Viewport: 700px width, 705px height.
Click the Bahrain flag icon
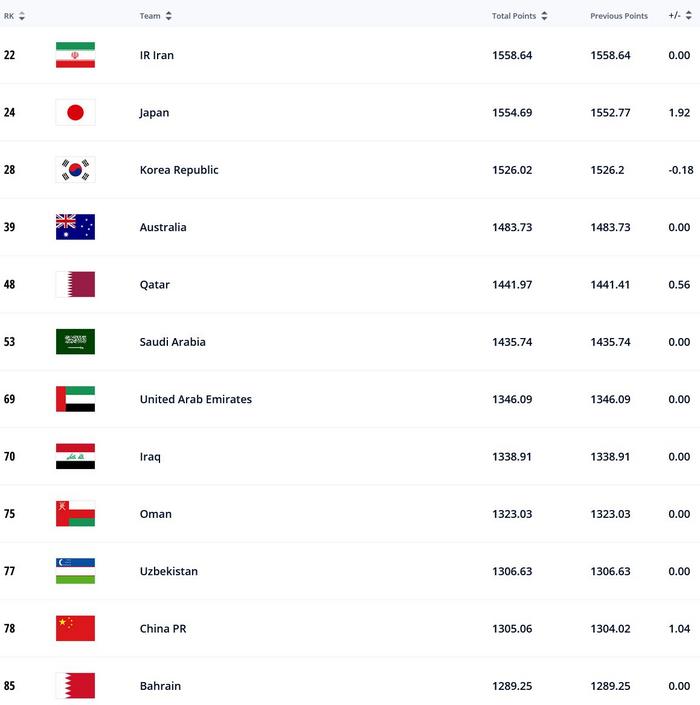tap(75, 686)
